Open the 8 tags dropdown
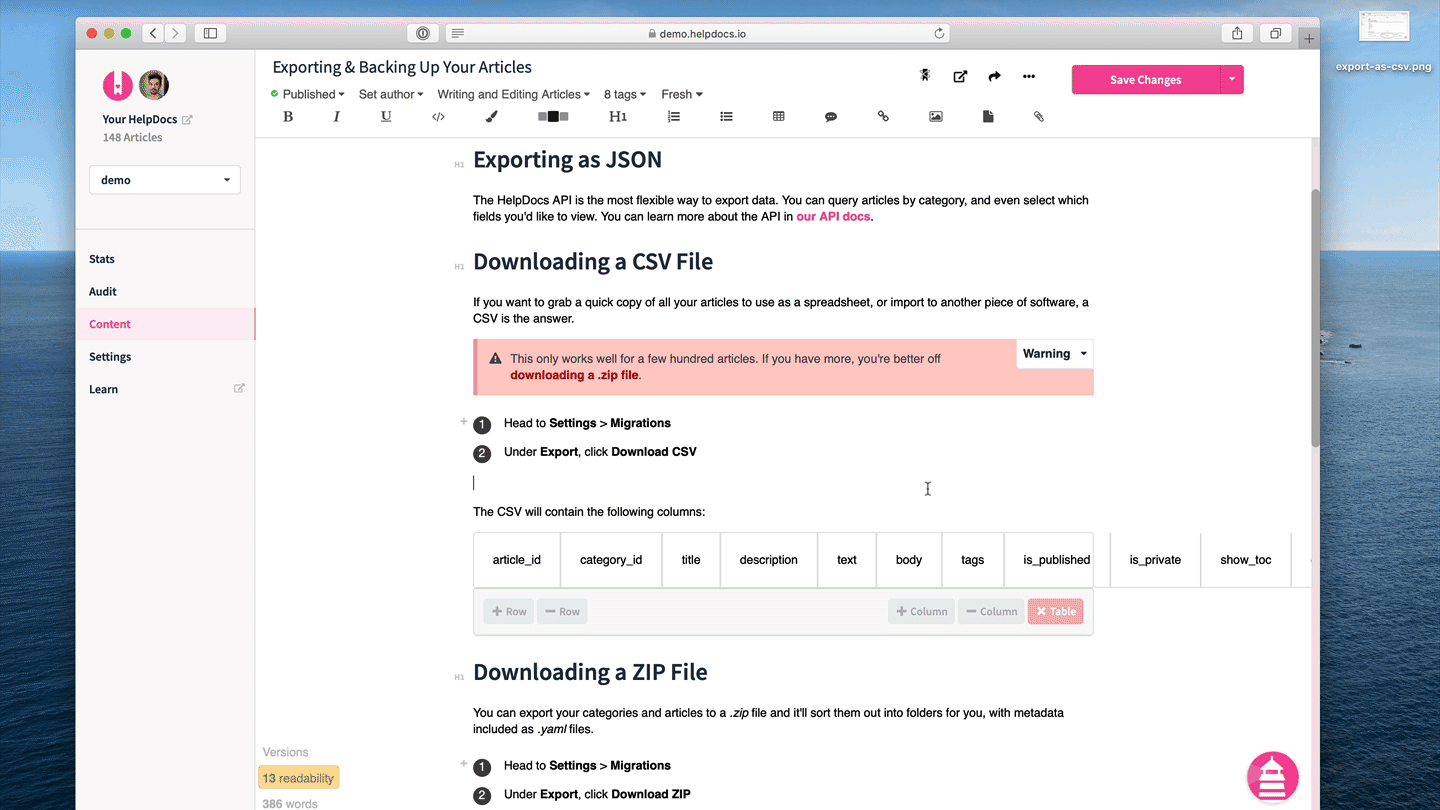 [625, 94]
